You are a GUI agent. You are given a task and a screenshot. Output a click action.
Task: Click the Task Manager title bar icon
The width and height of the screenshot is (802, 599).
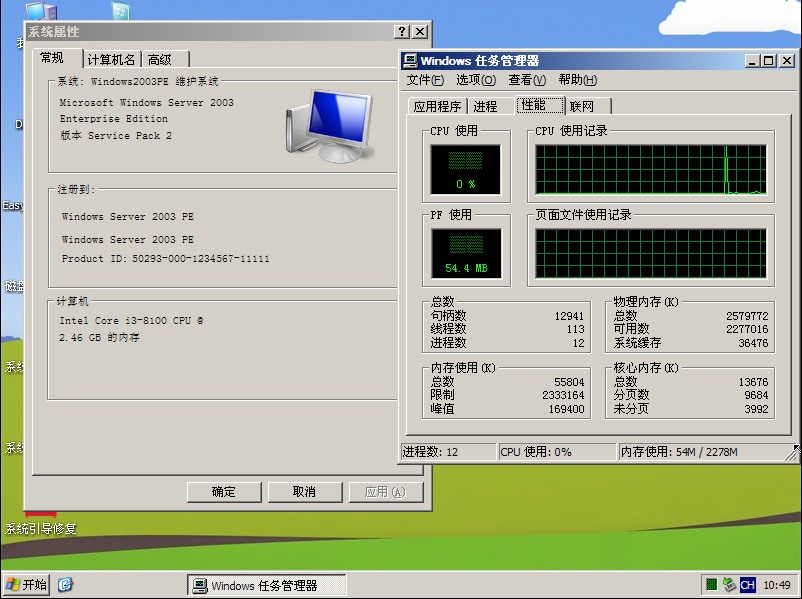(x=410, y=61)
